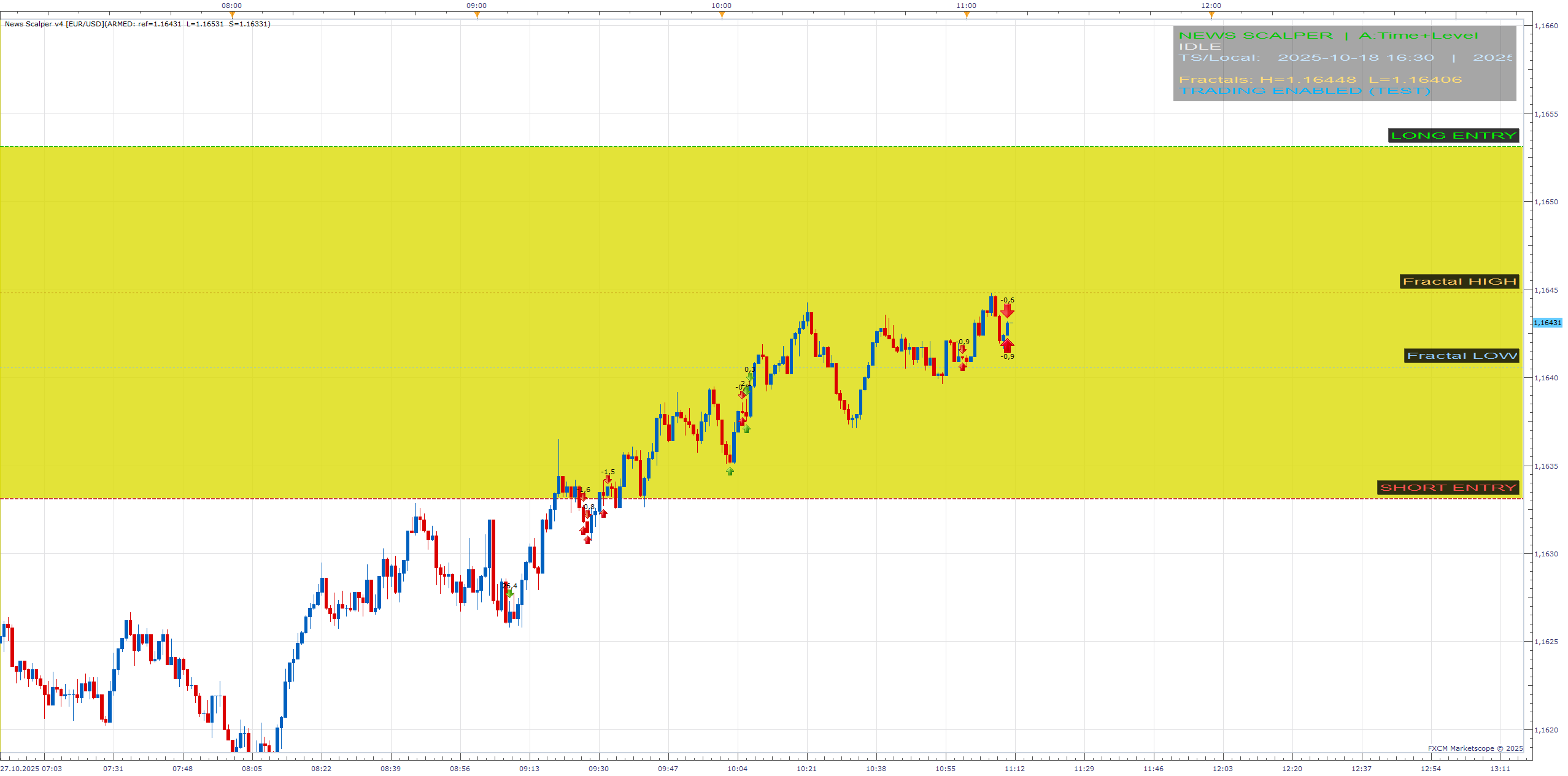Click the green up arrow below the 10:02 low
The width and height of the screenshot is (1568, 776).
pos(730,471)
